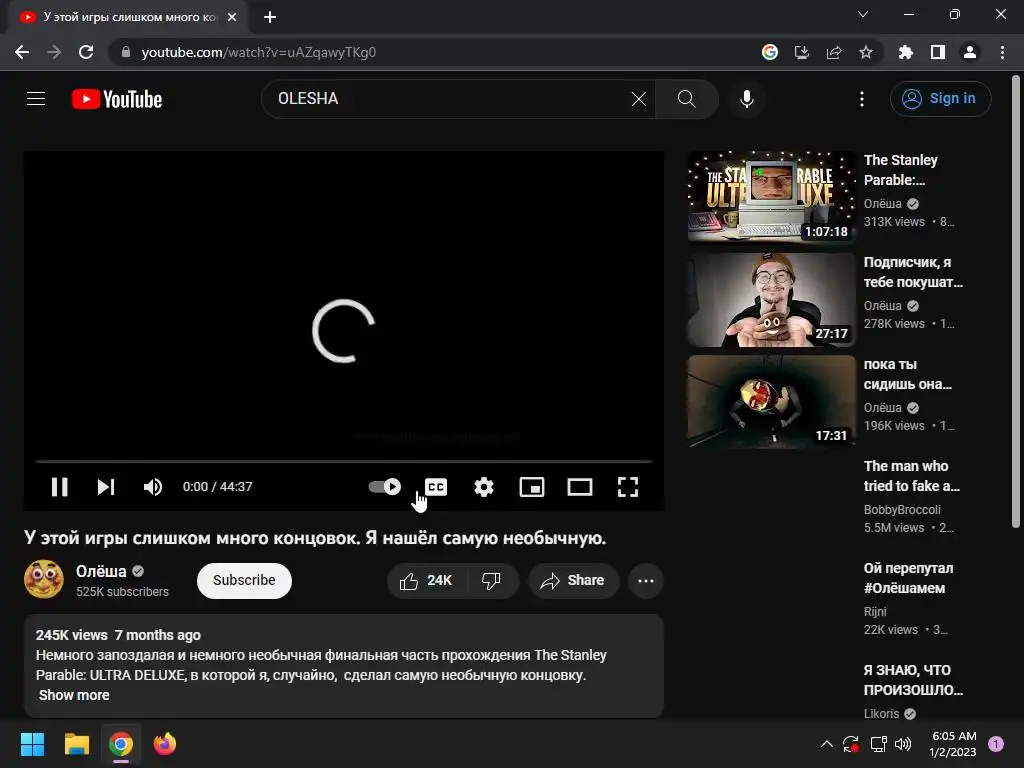
Task: Open 'Ой перепутал #Олёшамем' video
Action: (x=908, y=578)
